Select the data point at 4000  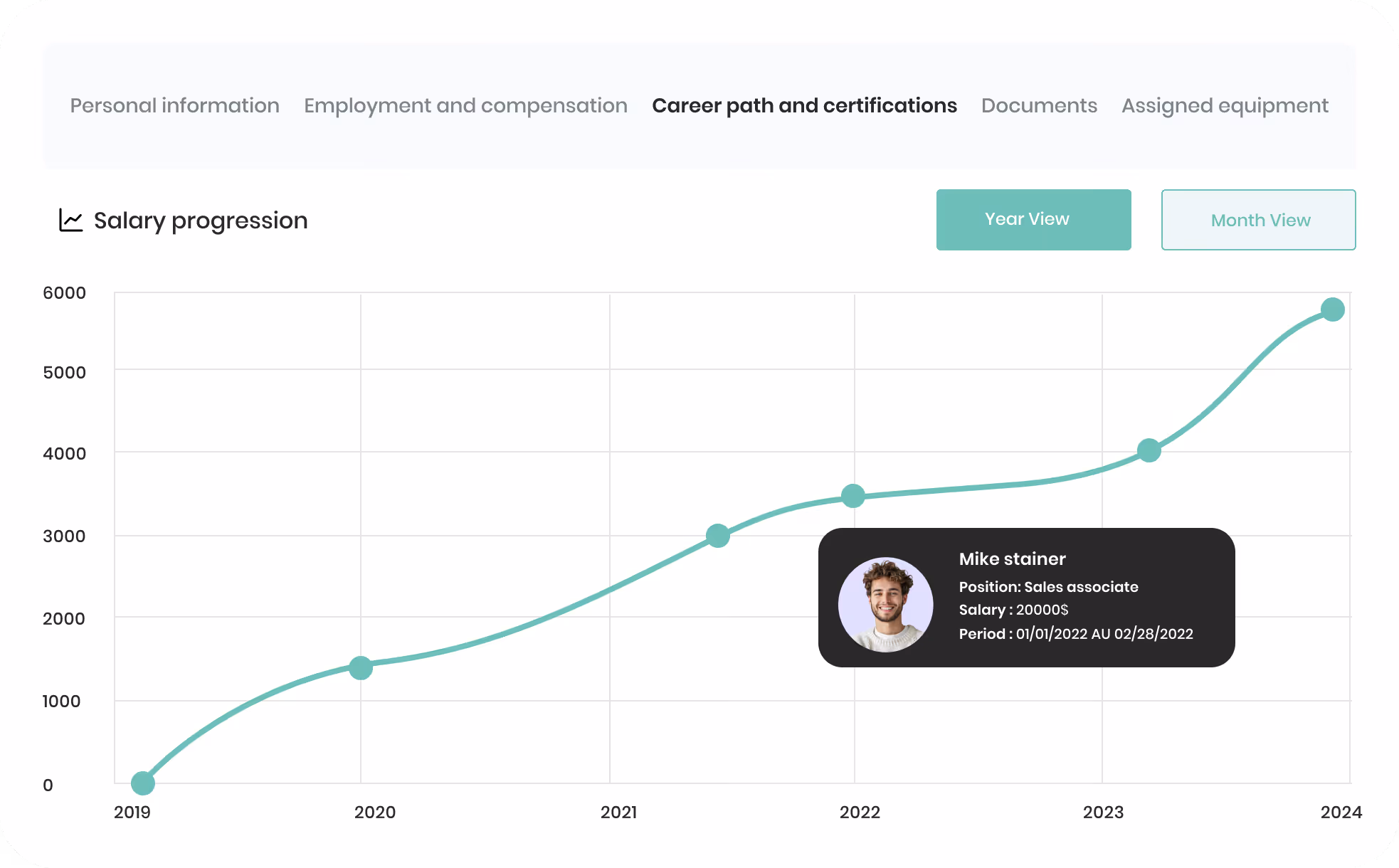[1149, 450]
